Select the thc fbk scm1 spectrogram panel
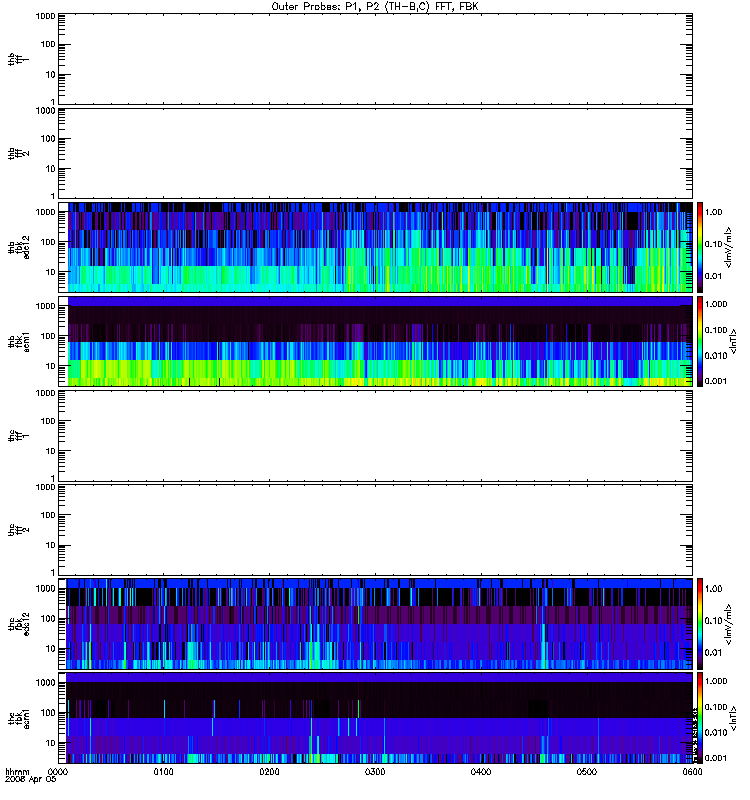 coord(376,718)
